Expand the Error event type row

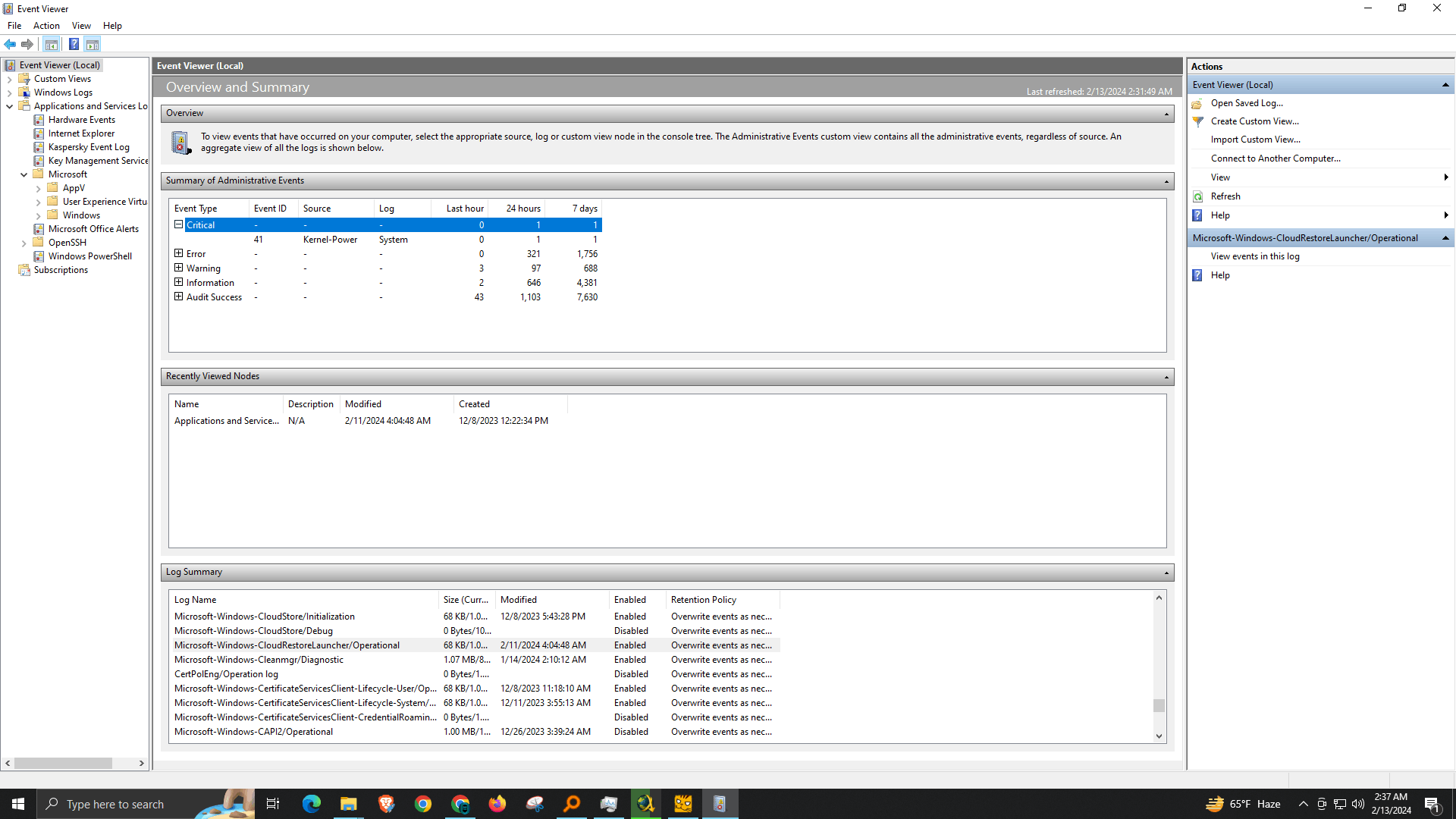pos(179,253)
